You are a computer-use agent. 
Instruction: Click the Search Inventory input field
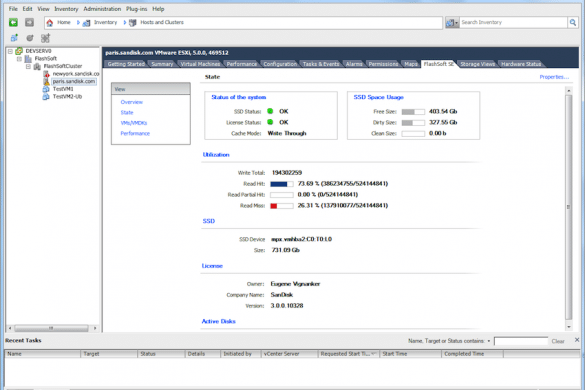pyautogui.click(x=513, y=22)
